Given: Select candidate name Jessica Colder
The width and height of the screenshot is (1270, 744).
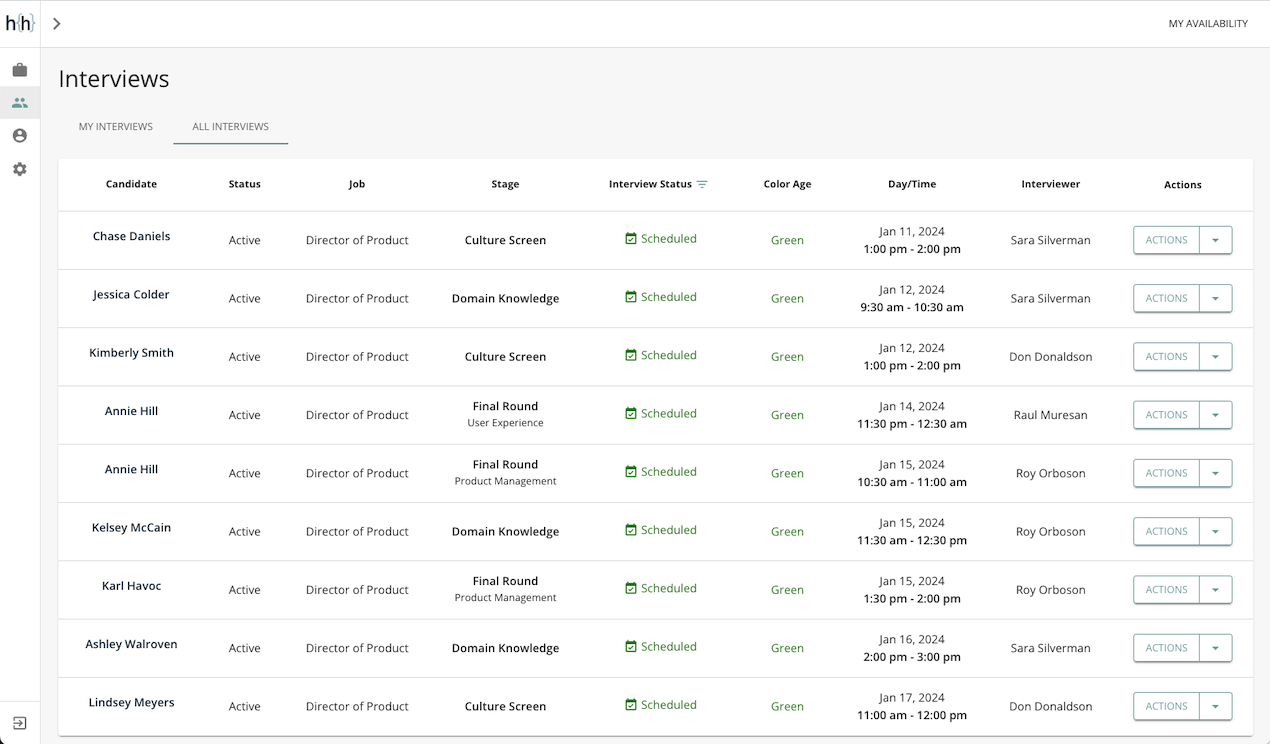Looking at the screenshot, I should click(x=131, y=294).
